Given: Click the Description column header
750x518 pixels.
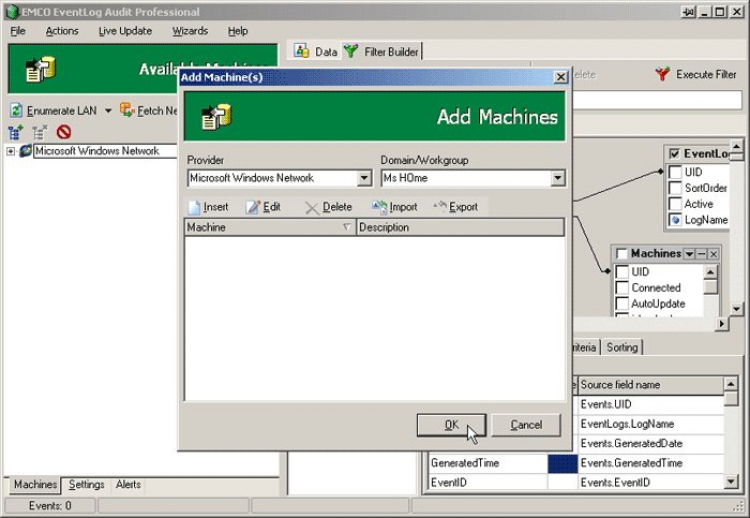Looking at the screenshot, I should coord(460,227).
